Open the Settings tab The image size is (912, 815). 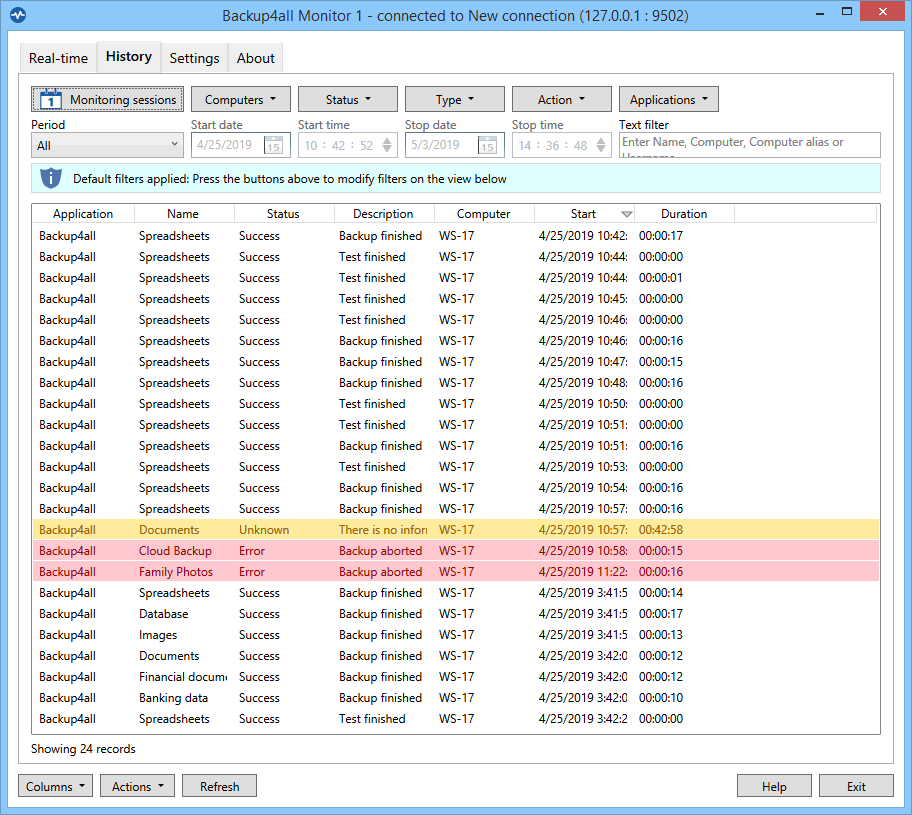pos(194,58)
